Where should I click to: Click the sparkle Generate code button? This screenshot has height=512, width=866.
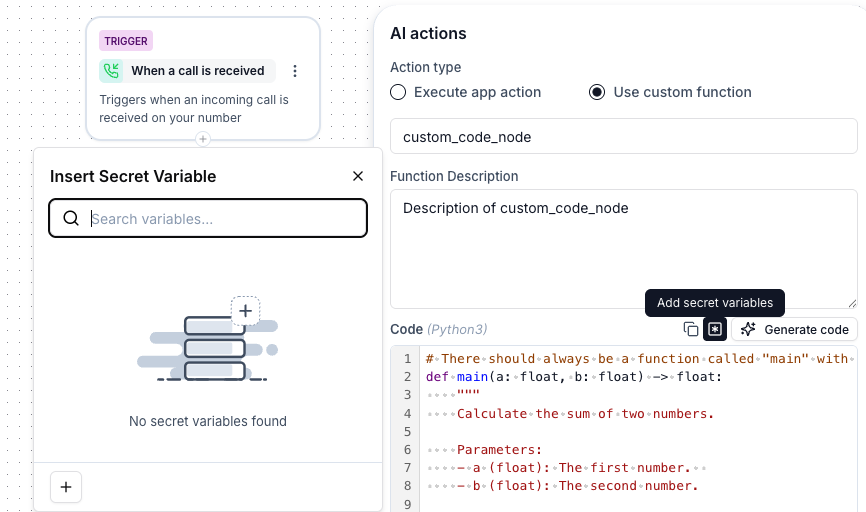click(x=795, y=329)
